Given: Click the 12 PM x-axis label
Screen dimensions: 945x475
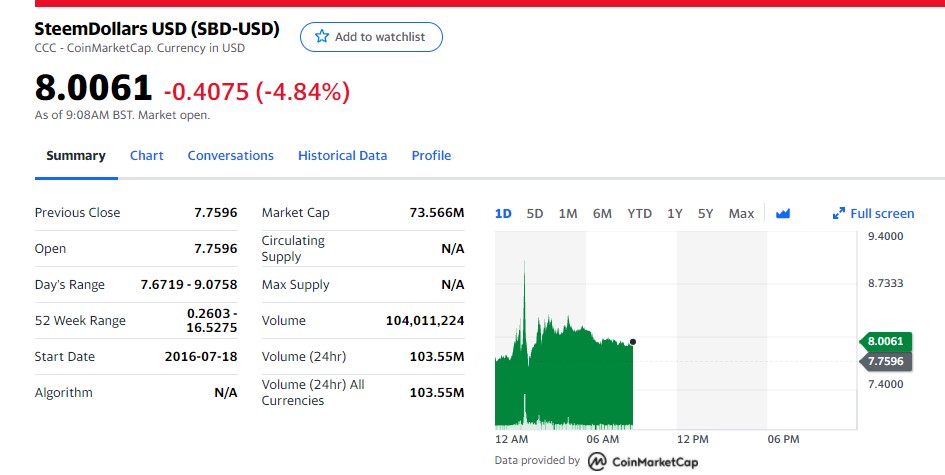Looking at the screenshot, I should tap(692, 439).
